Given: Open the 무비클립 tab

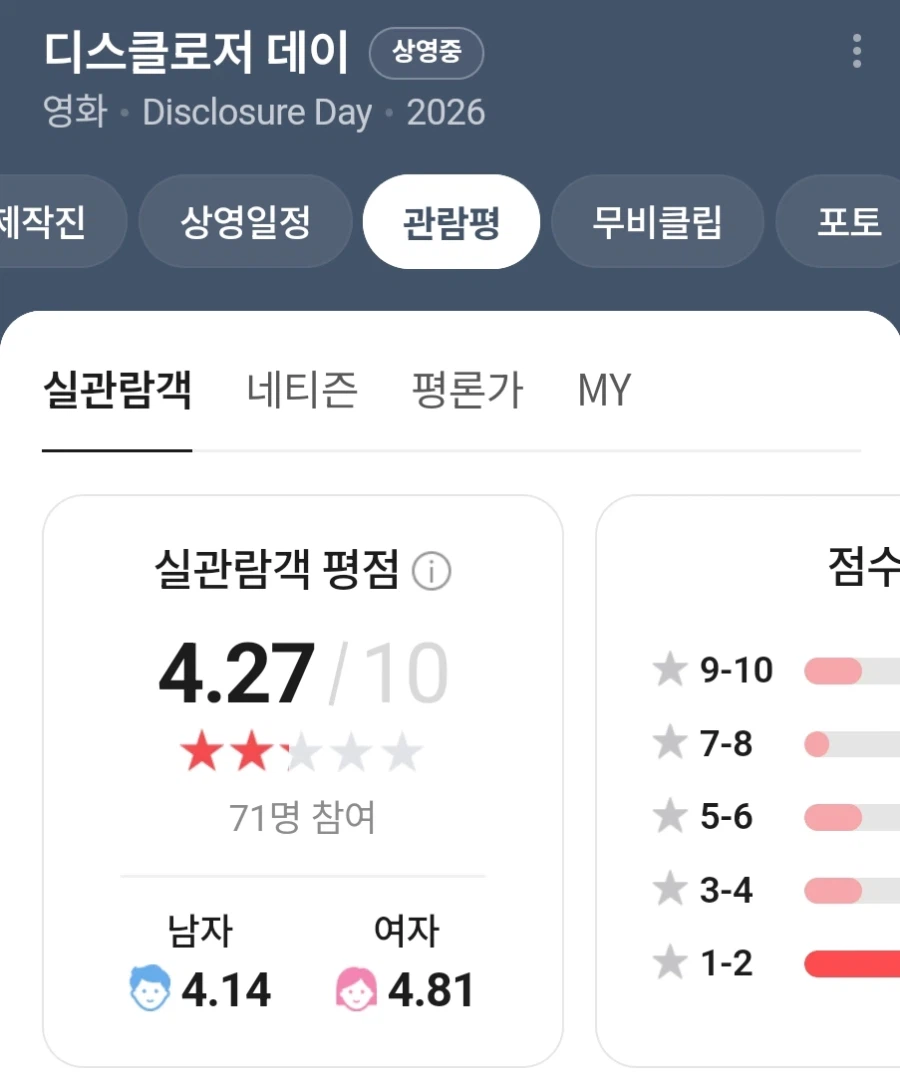Looking at the screenshot, I should pyautogui.click(x=657, y=222).
